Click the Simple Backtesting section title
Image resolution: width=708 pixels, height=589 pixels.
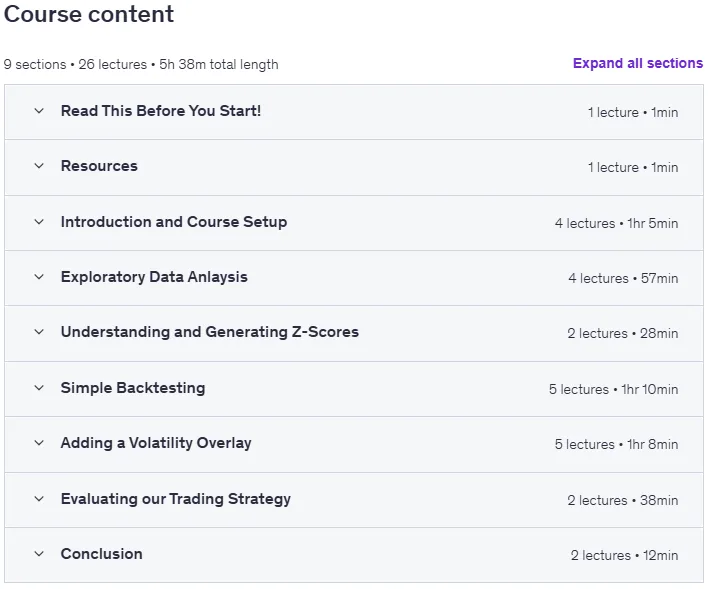[133, 388]
